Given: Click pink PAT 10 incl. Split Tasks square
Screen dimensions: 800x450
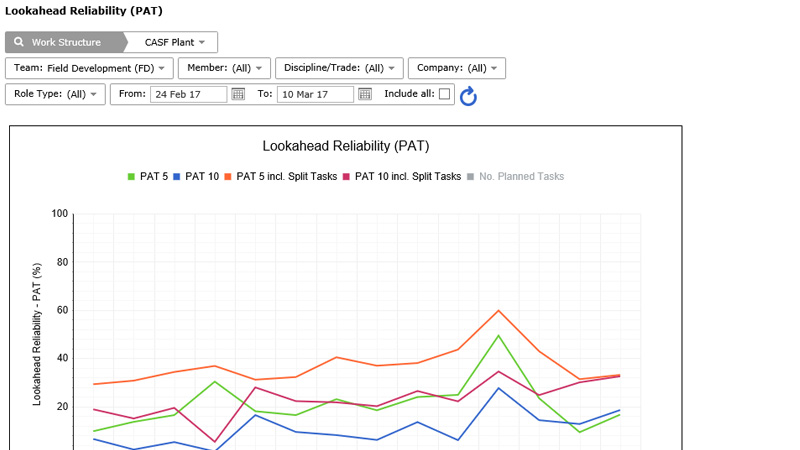Looking at the screenshot, I should pyautogui.click(x=346, y=177).
